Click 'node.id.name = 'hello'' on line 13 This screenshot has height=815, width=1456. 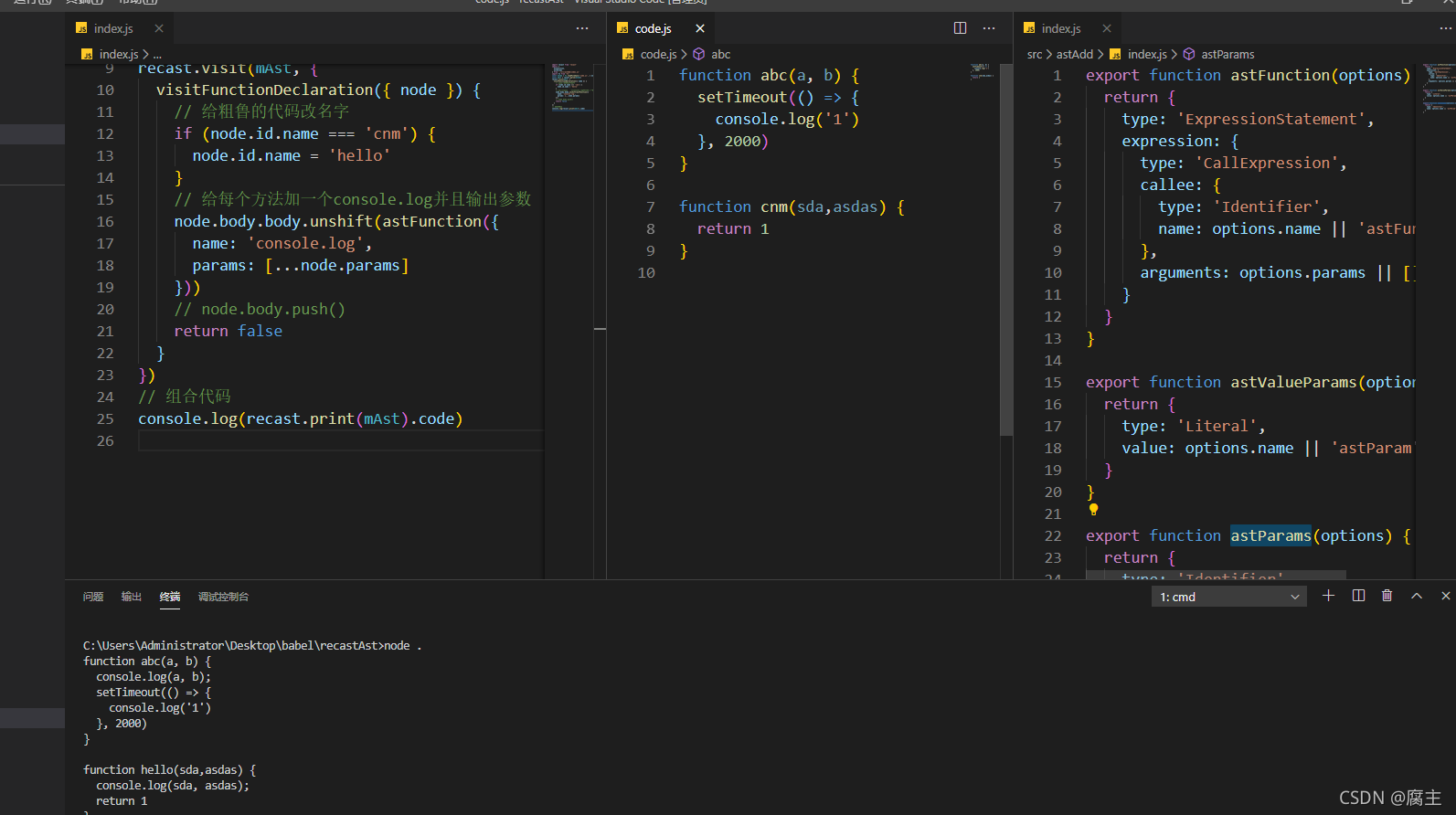tap(292, 155)
